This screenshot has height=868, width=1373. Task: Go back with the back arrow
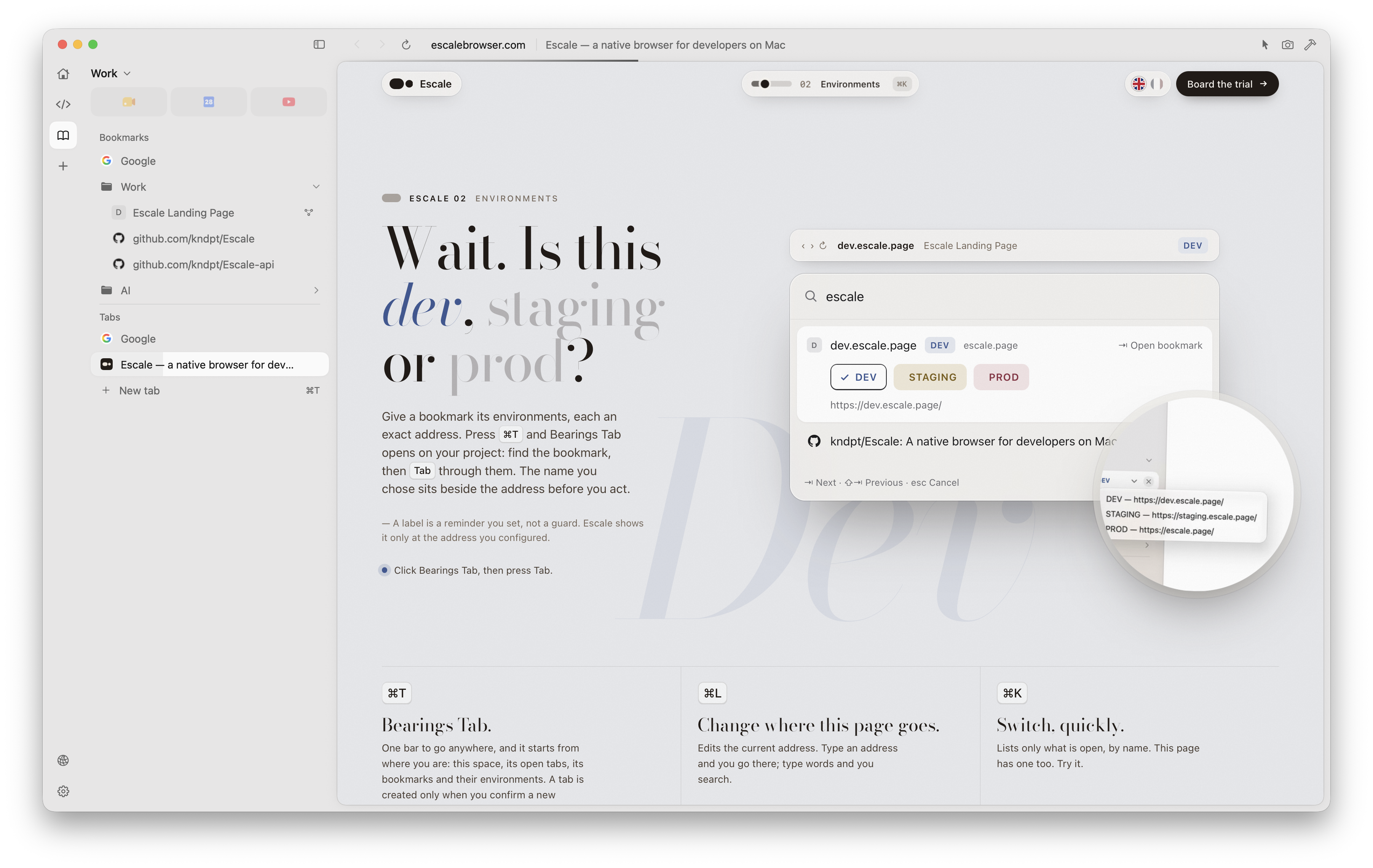click(358, 45)
